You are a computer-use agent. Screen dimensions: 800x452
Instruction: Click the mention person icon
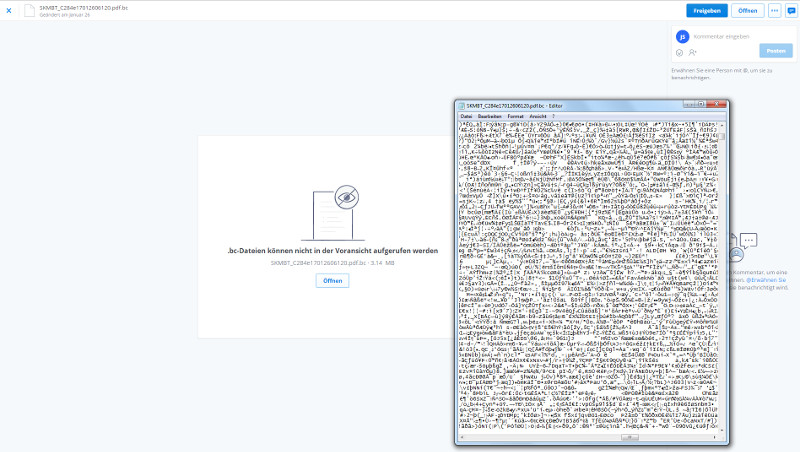click(x=692, y=53)
